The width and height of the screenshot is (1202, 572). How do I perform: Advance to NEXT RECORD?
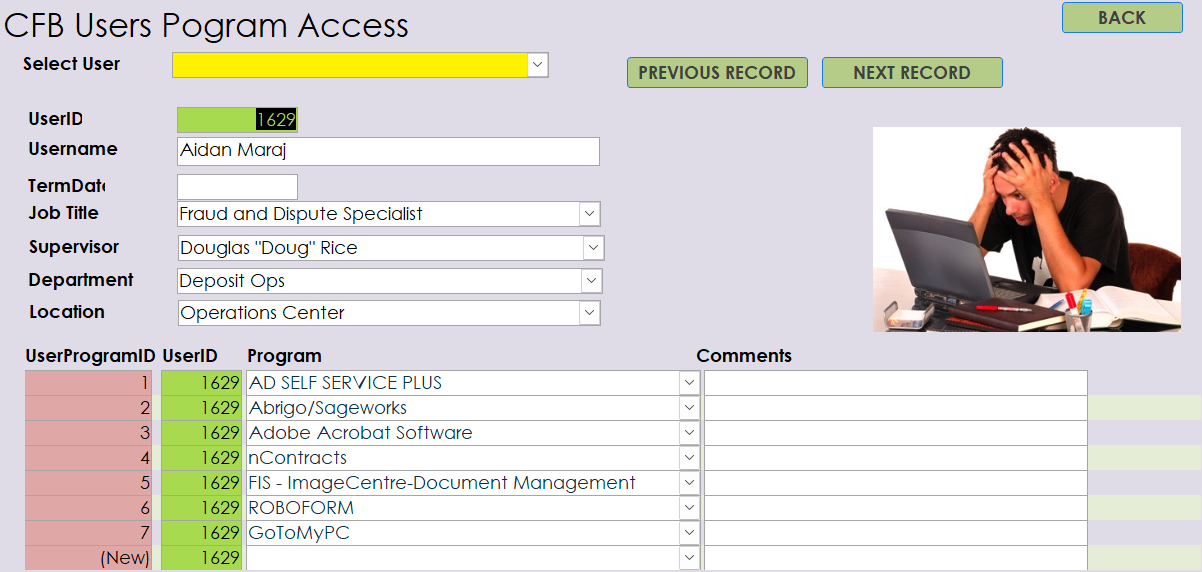[911, 73]
